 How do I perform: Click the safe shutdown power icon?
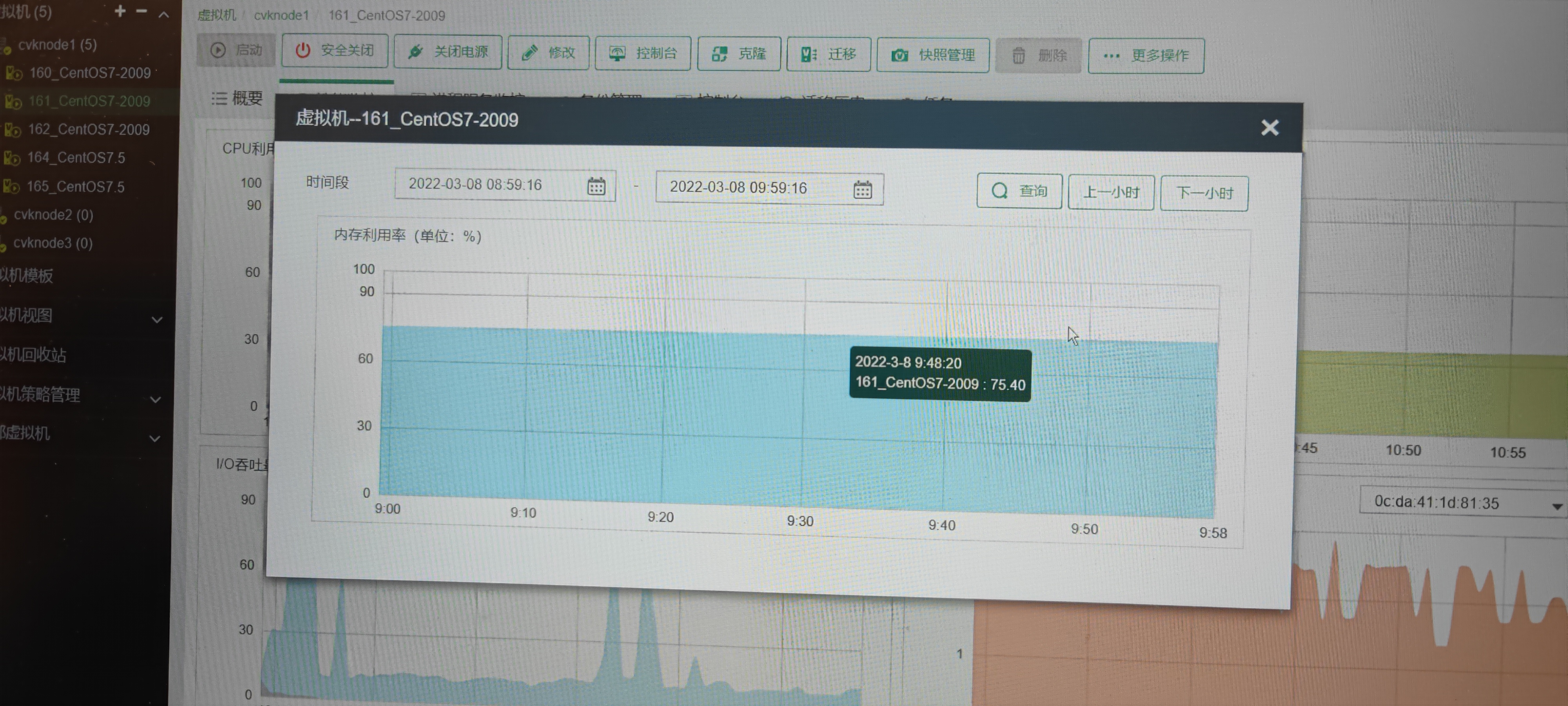click(x=303, y=51)
